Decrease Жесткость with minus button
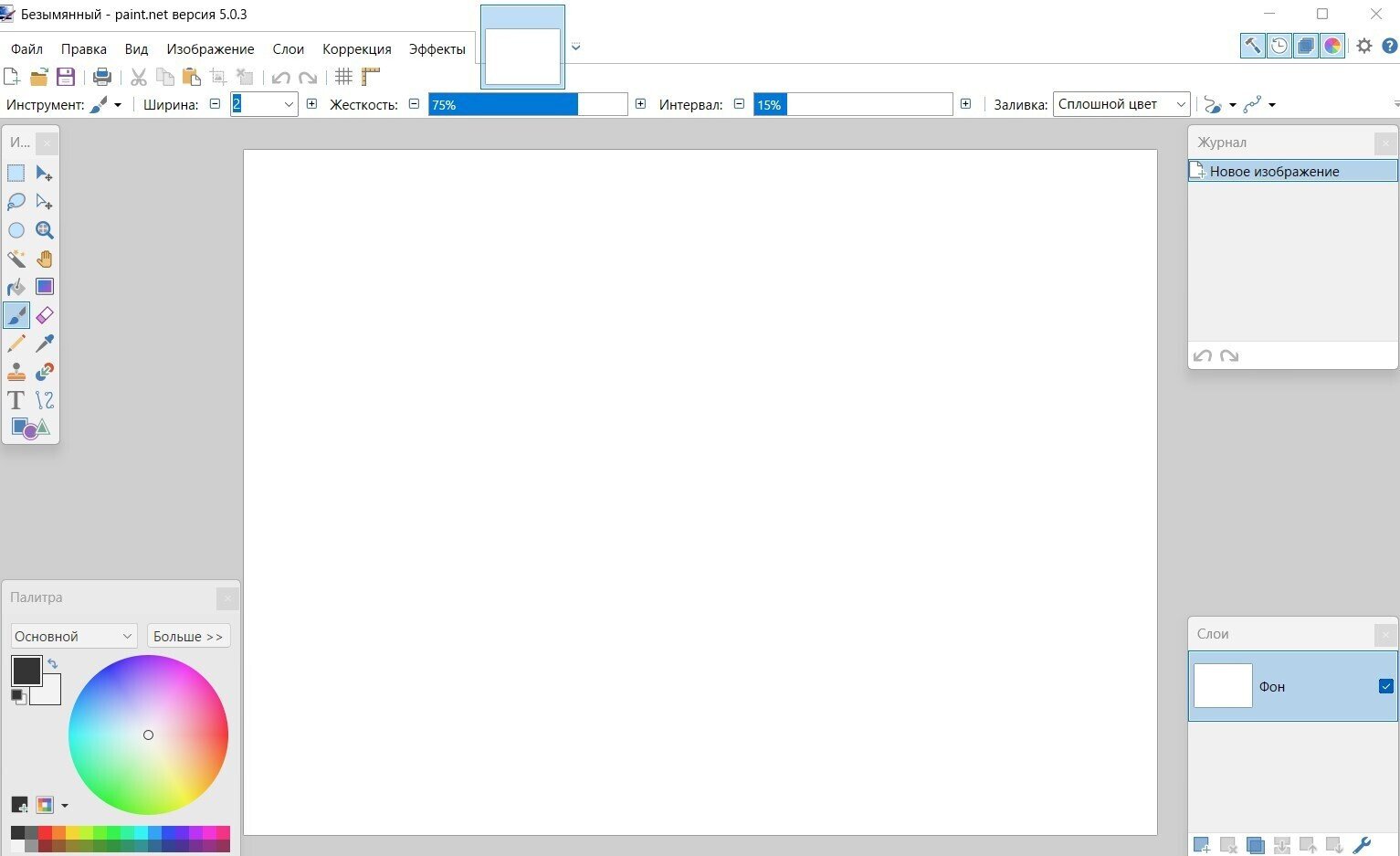The height and width of the screenshot is (856, 1400). click(414, 104)
